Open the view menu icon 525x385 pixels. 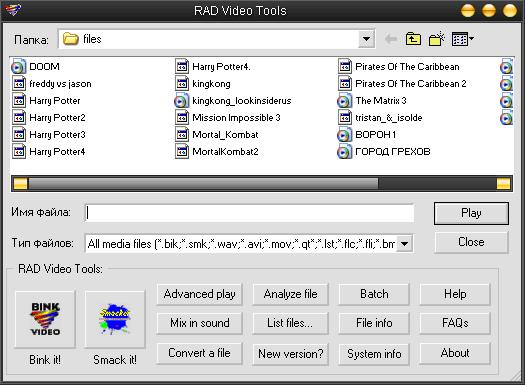tap(462, 39)
